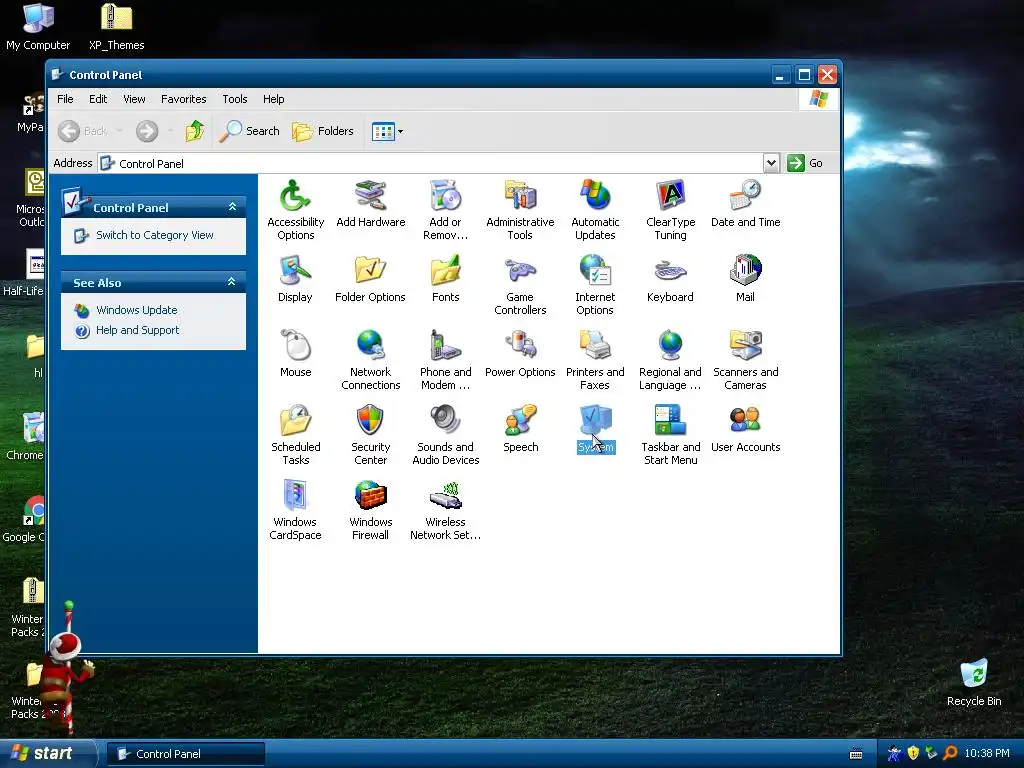Click the on-screen keyboard taskbar icon

tap(856, 754)
